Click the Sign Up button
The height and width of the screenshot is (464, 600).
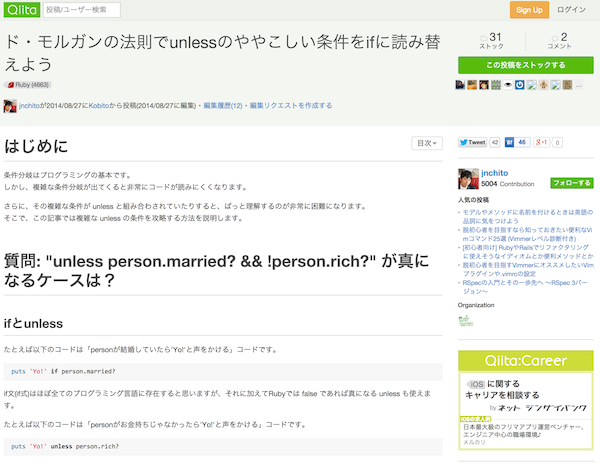click(x=529, y=10)
